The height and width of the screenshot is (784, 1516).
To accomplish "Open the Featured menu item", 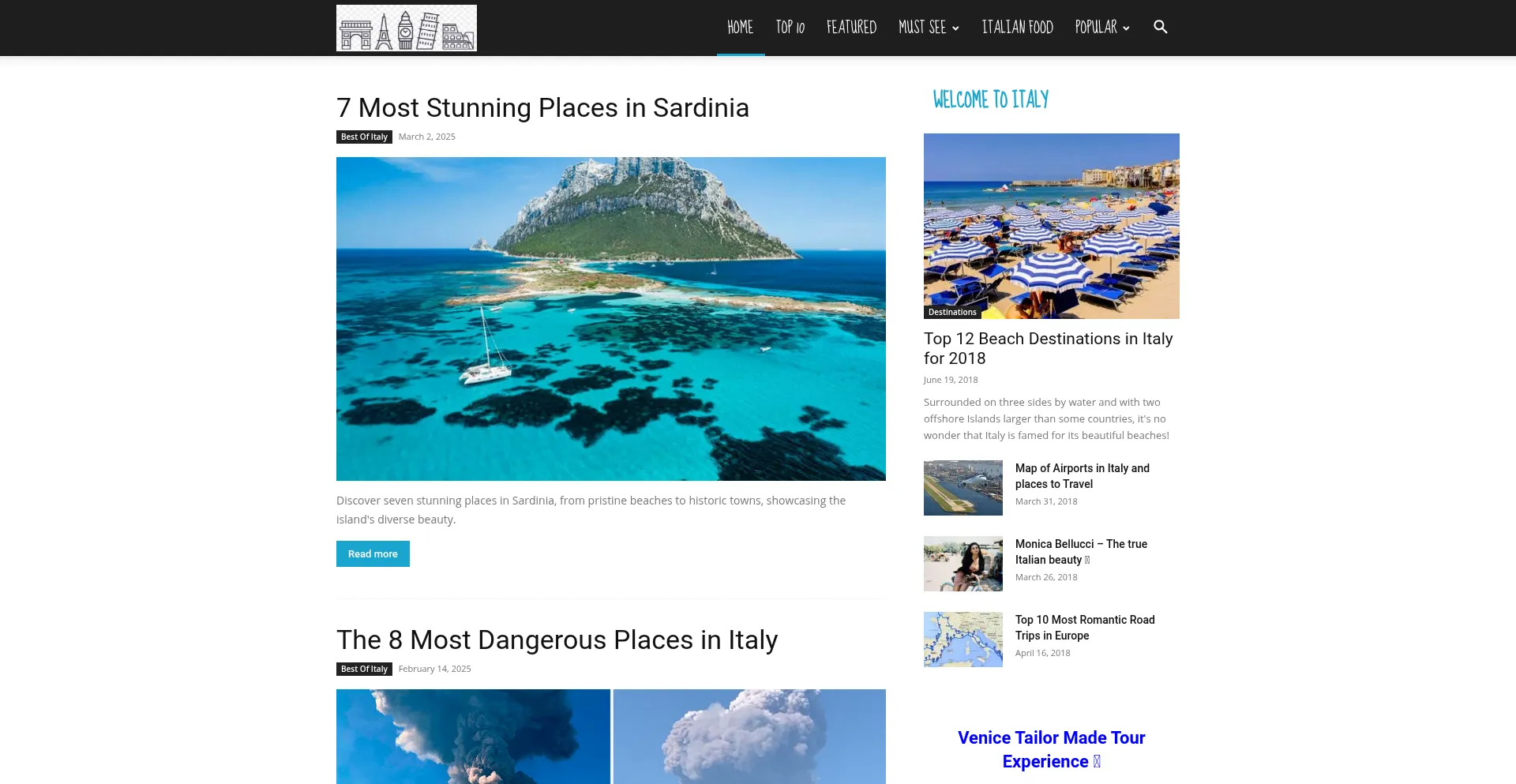I will (x=851, y=28).
